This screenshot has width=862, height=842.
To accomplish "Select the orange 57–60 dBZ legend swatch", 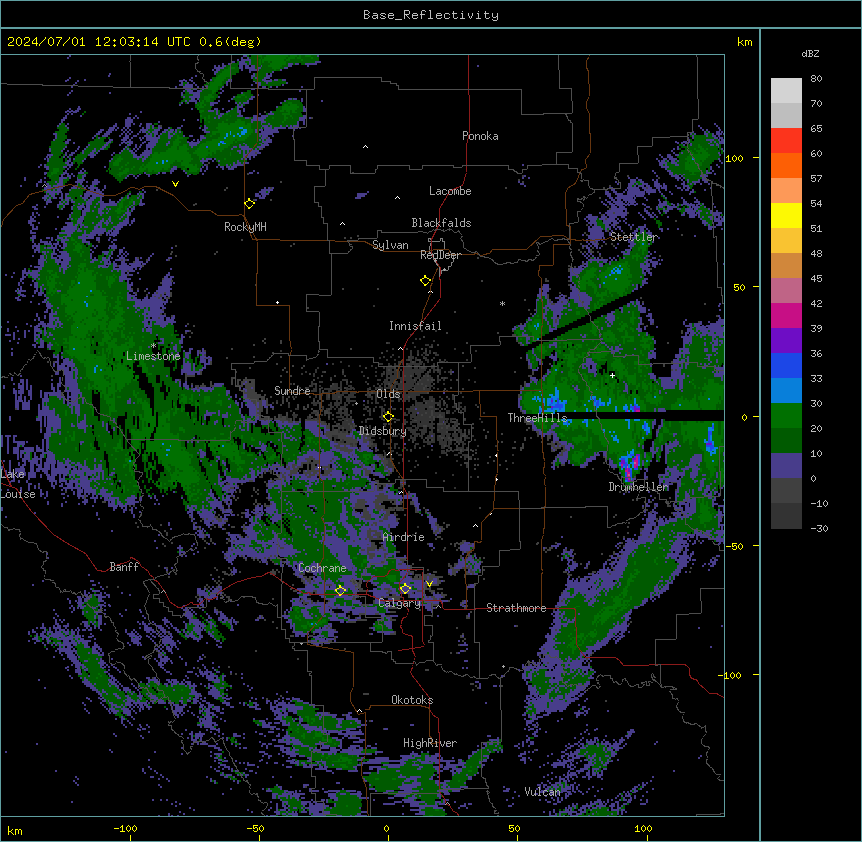I will pyautogui.click(x=786, y=166).
